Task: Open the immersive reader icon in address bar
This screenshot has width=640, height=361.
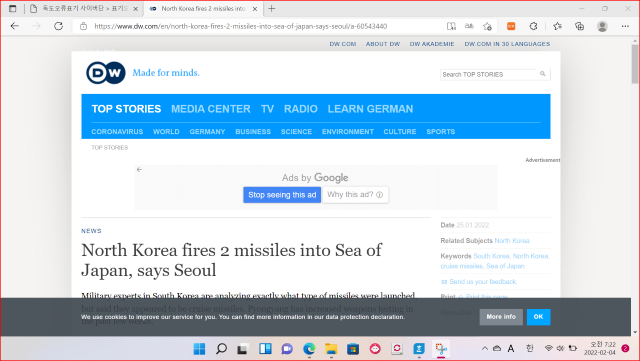Action: [x=451, y=26]
